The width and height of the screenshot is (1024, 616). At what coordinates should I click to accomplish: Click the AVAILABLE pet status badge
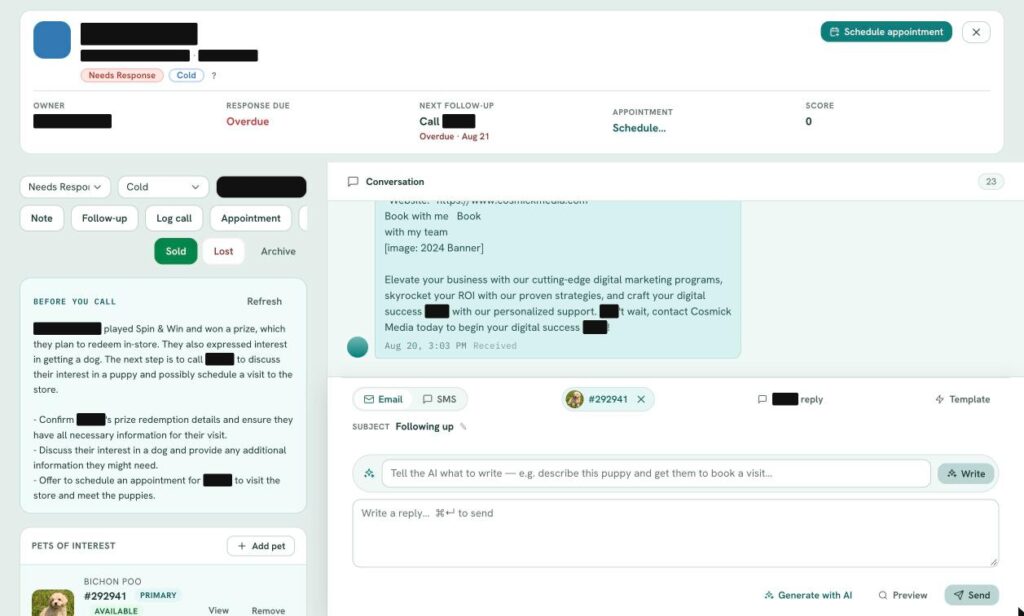[116, 611]
